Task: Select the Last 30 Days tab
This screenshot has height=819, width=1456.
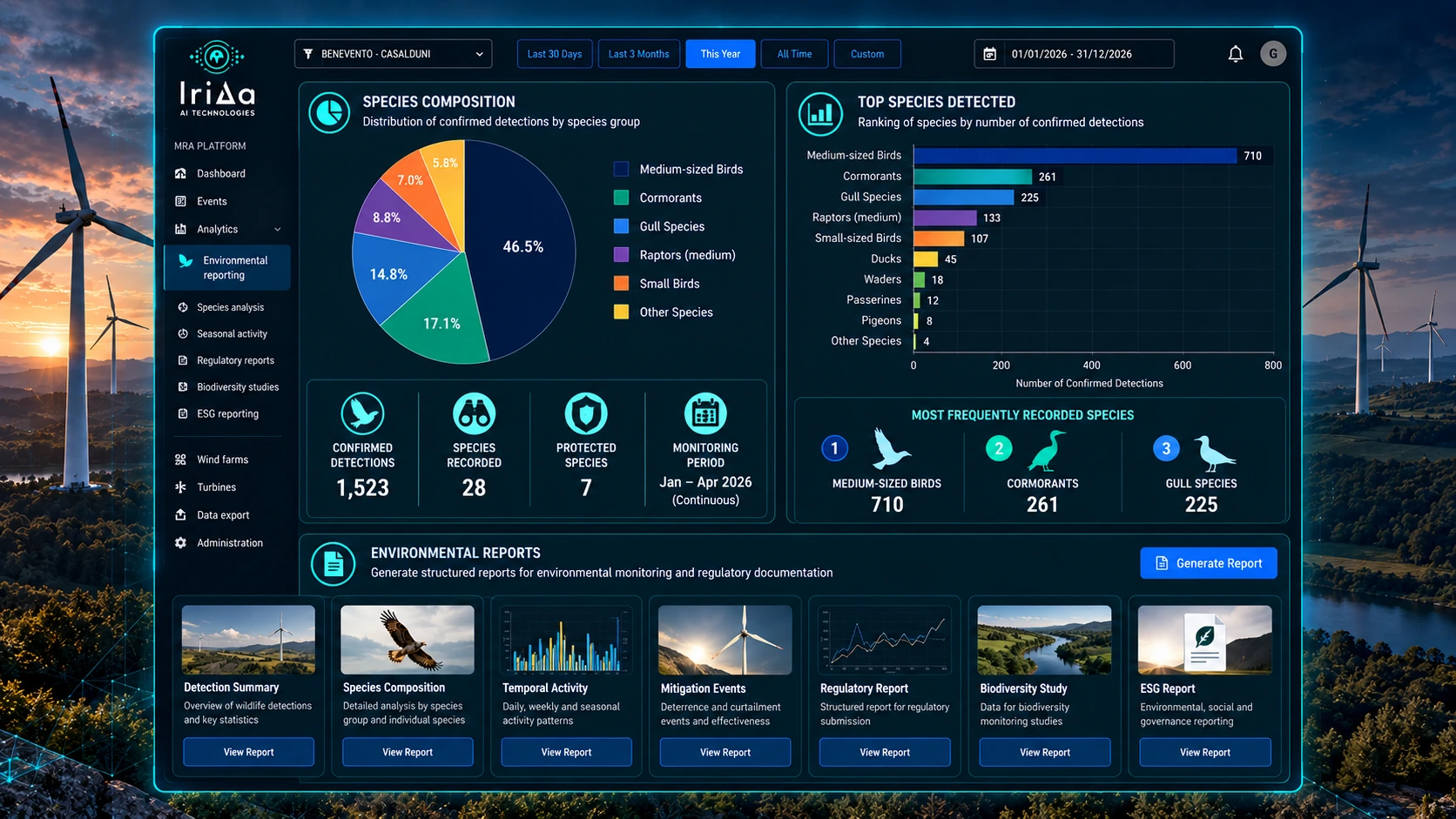Action: coord(555,54)
